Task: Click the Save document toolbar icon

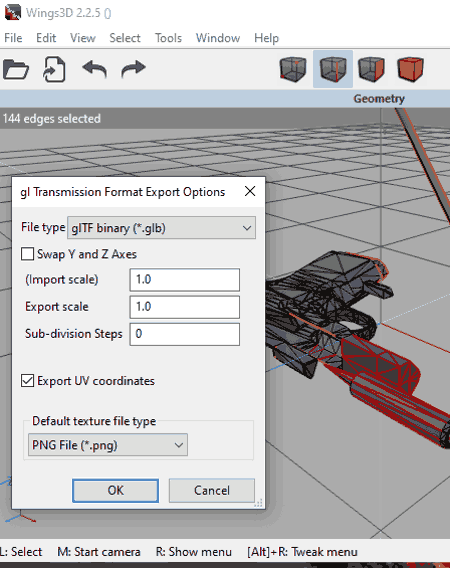Action: [54, 69]
